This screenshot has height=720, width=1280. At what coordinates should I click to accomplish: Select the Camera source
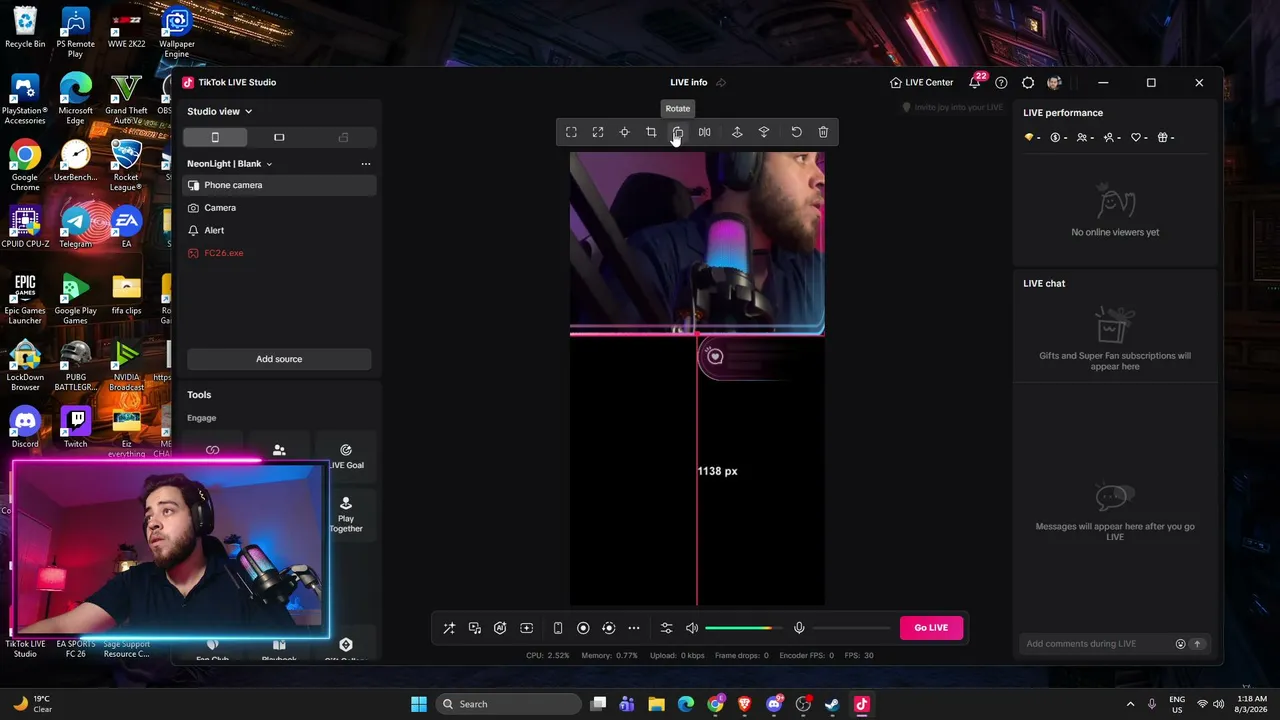pos(279,208)
